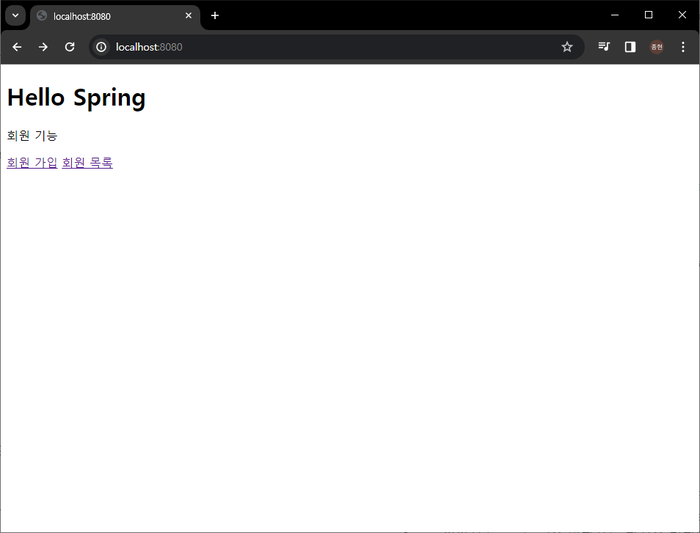
Task: Minimize the browser window
Action: click(615, 15)
